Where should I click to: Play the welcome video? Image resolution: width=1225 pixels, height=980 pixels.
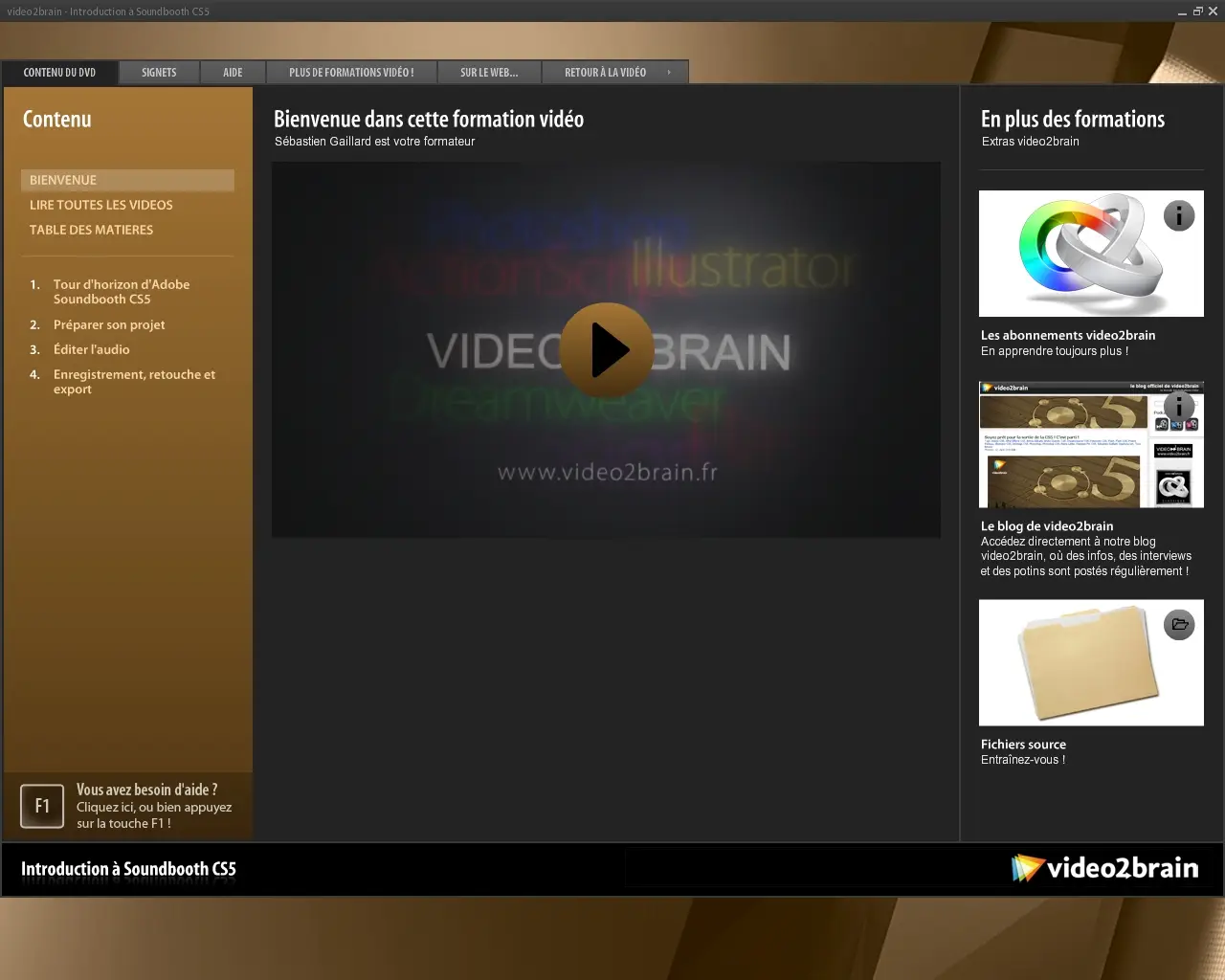click(x=607, y=350)
